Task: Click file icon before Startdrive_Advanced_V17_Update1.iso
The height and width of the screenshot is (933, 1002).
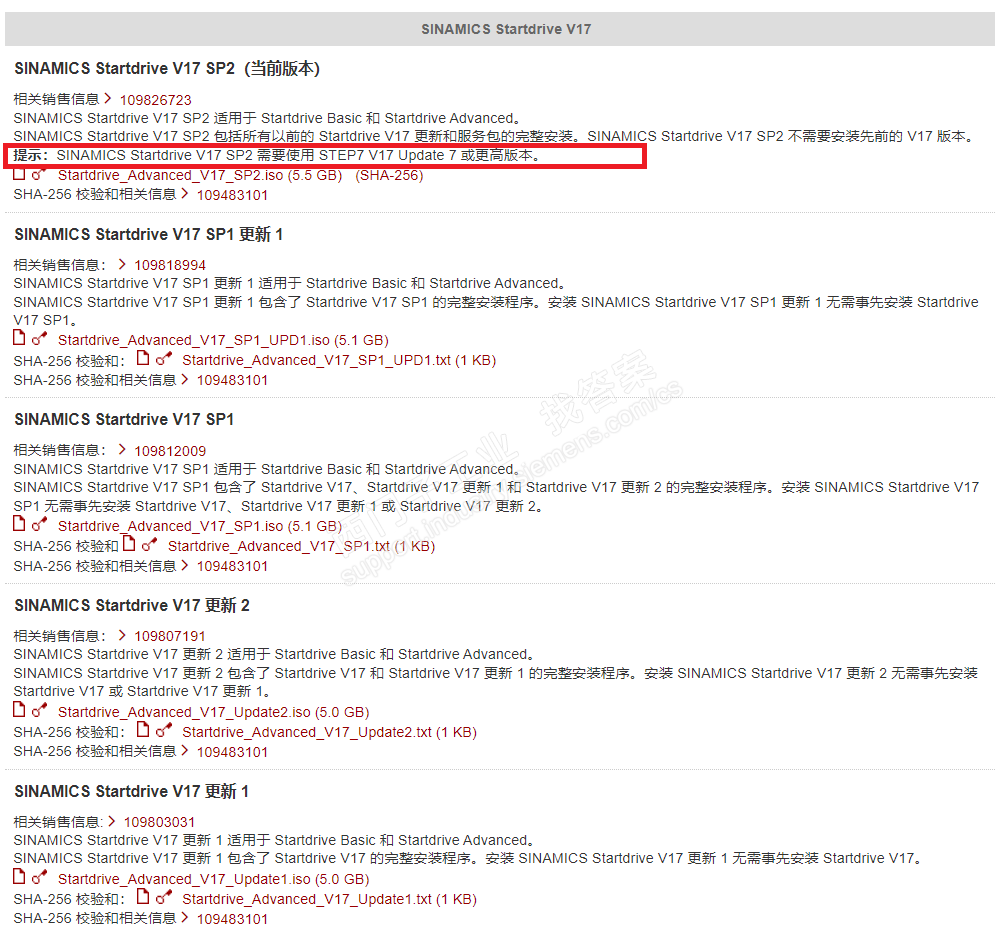Action: click(19, 877)
